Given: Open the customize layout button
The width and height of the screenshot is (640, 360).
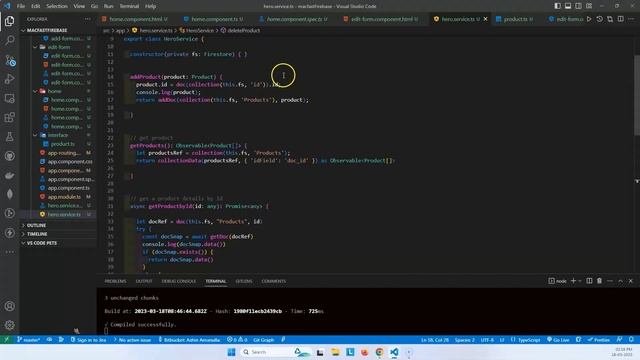Looking at the screenshot, I should point(589,6).
